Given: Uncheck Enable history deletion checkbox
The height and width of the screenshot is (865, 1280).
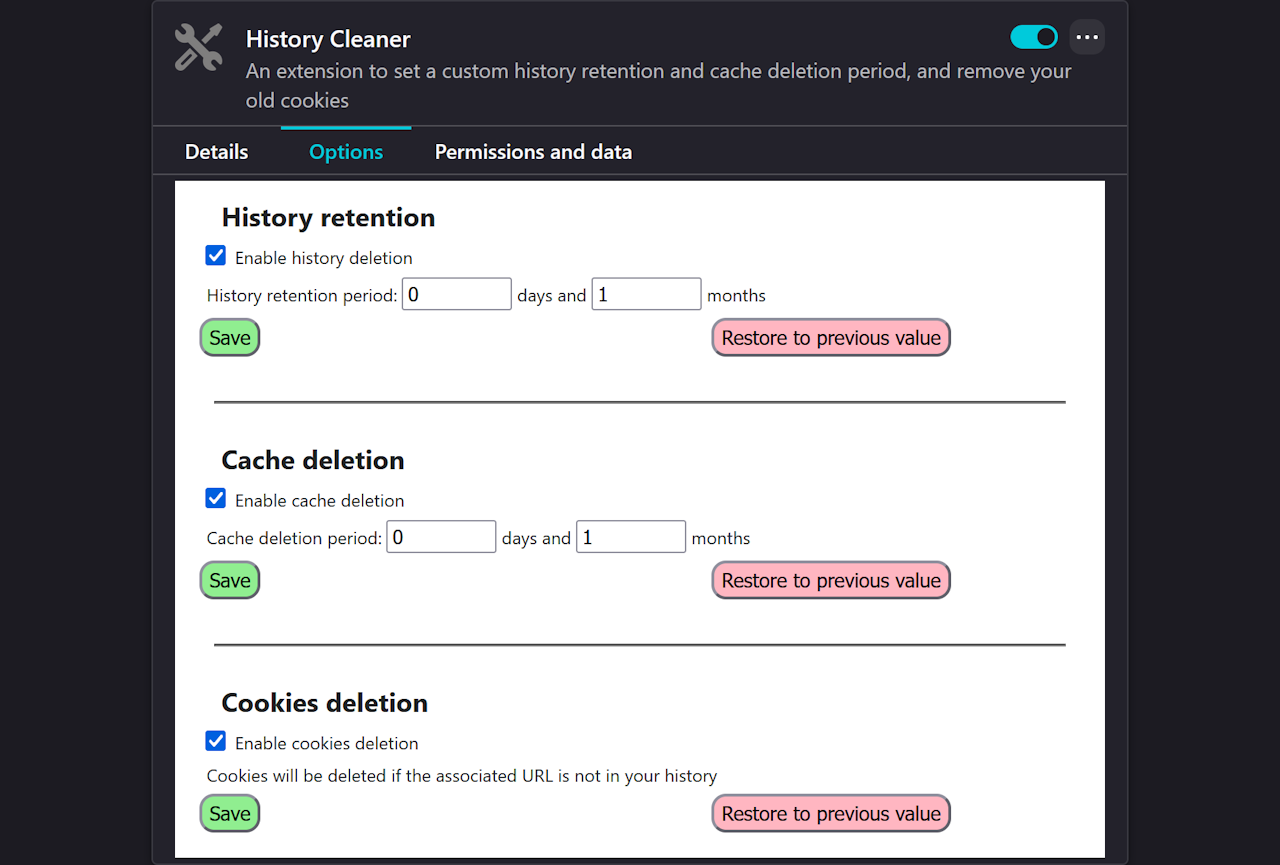Looking at the screenshot, I should click(215, 256).
